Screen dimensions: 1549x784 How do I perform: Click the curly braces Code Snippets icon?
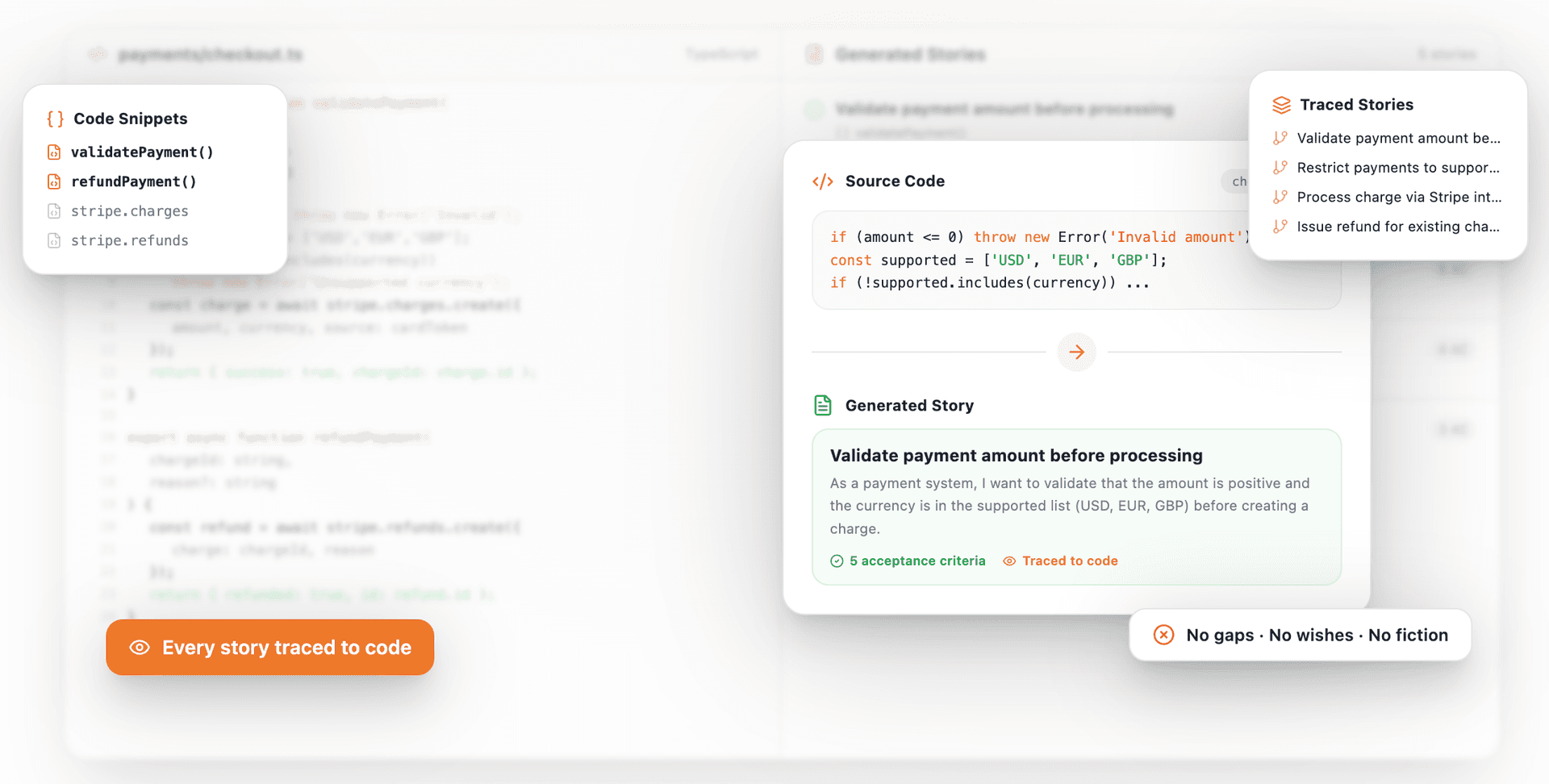tap(54, 118)
